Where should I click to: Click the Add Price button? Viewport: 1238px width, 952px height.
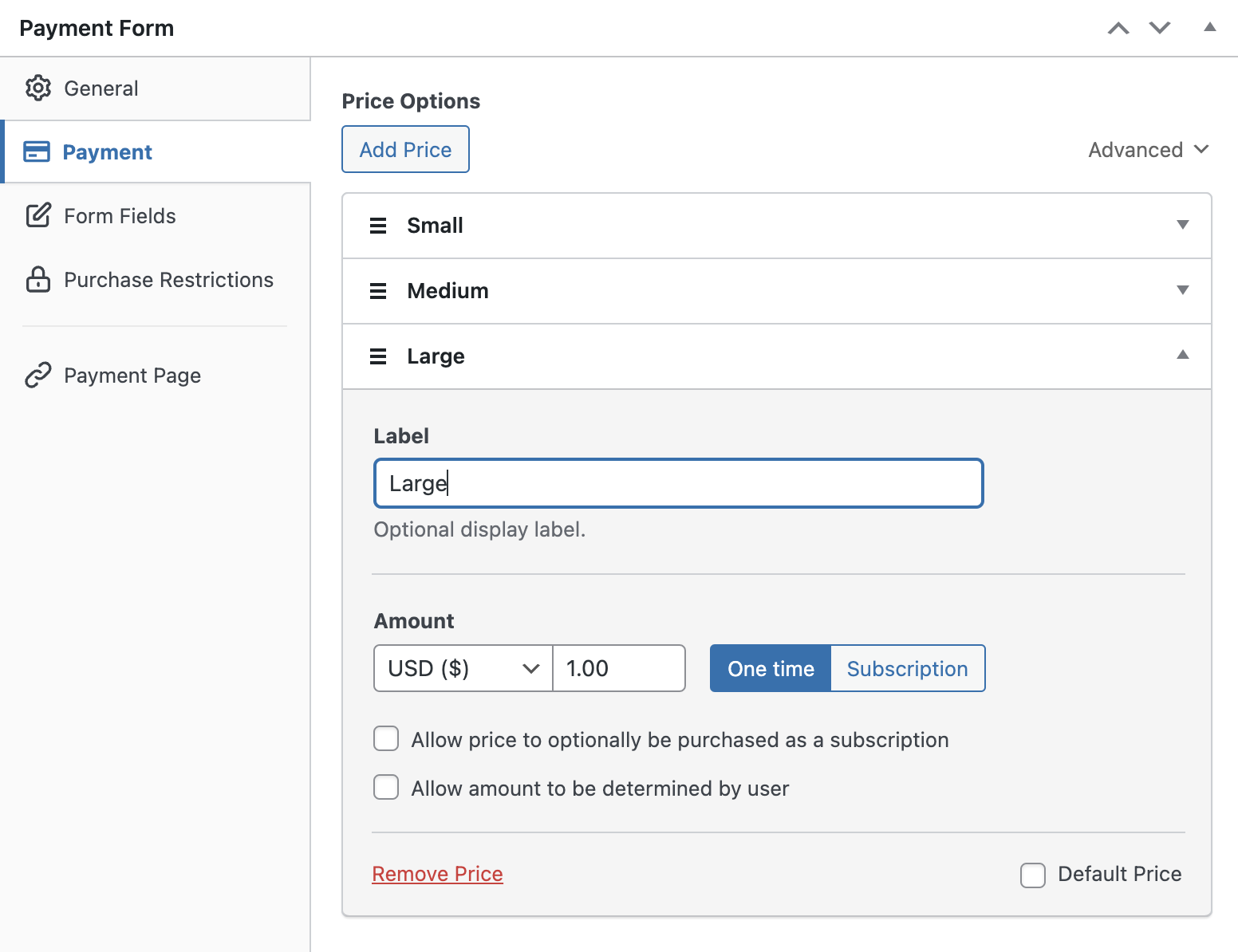(x=405, y=149)
